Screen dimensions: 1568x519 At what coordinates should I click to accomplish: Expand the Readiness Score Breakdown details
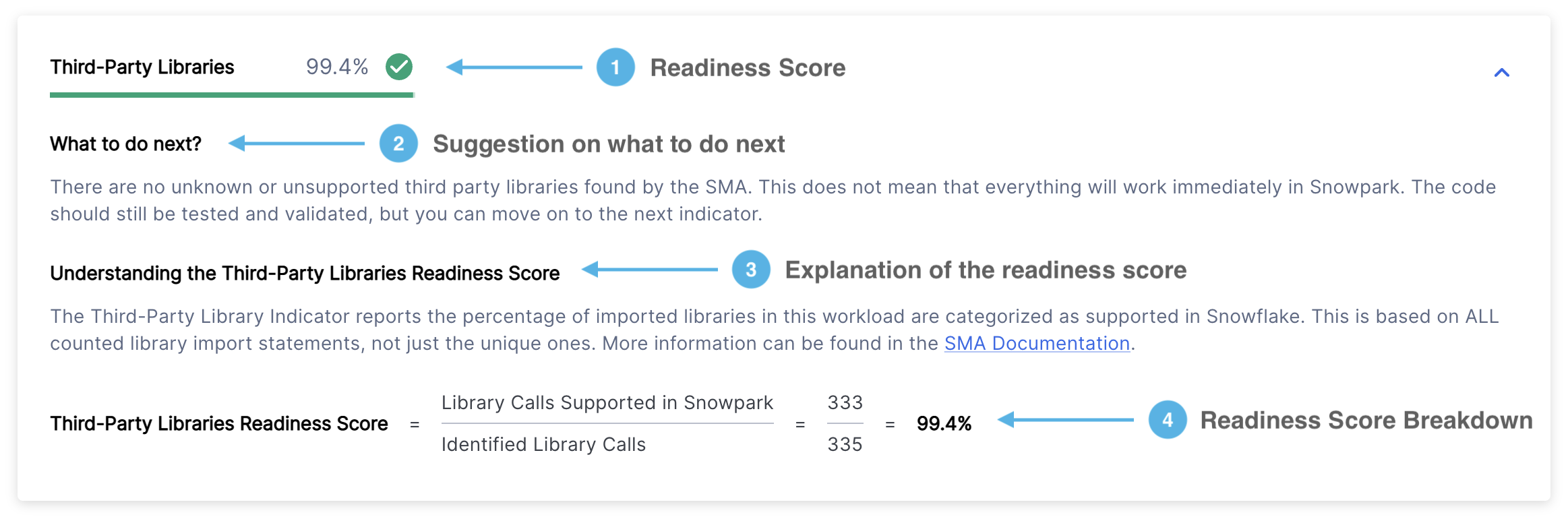pyautogui.click(x=1168, y=420)
